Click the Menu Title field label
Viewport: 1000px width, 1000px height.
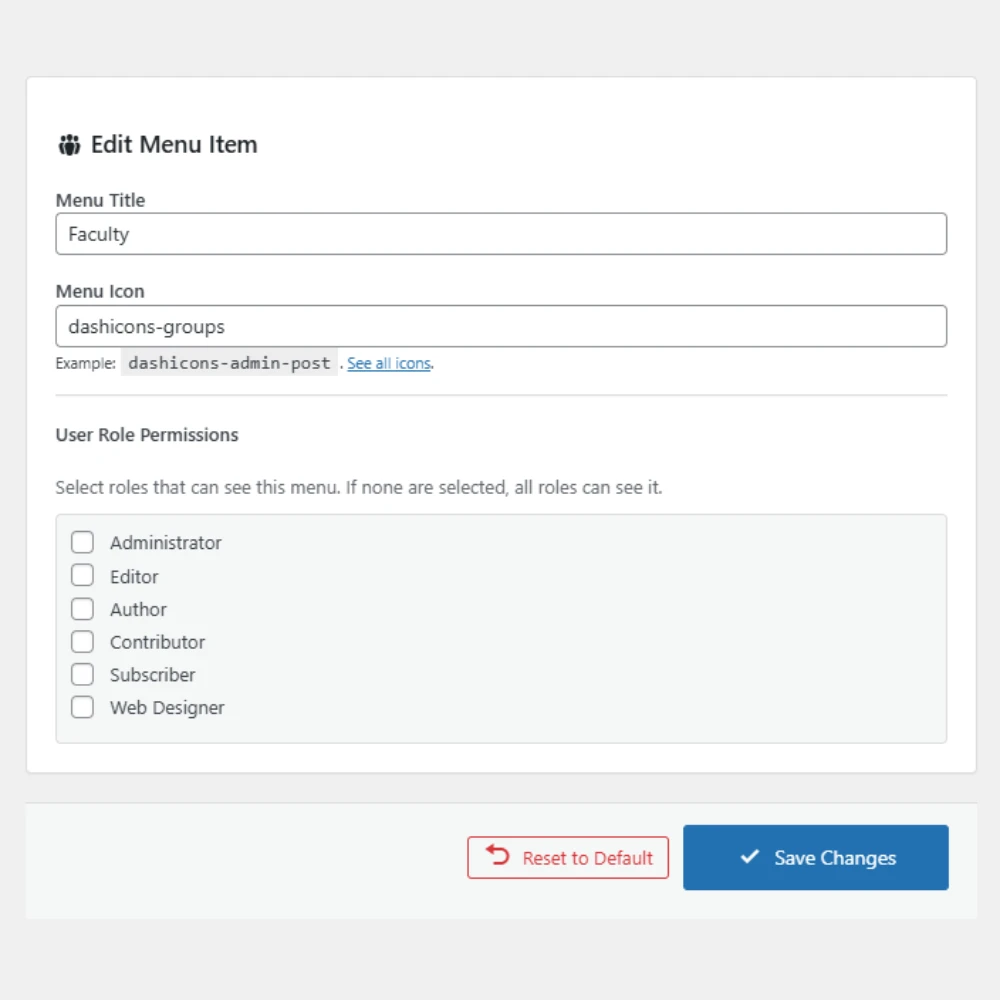[100, 200]
